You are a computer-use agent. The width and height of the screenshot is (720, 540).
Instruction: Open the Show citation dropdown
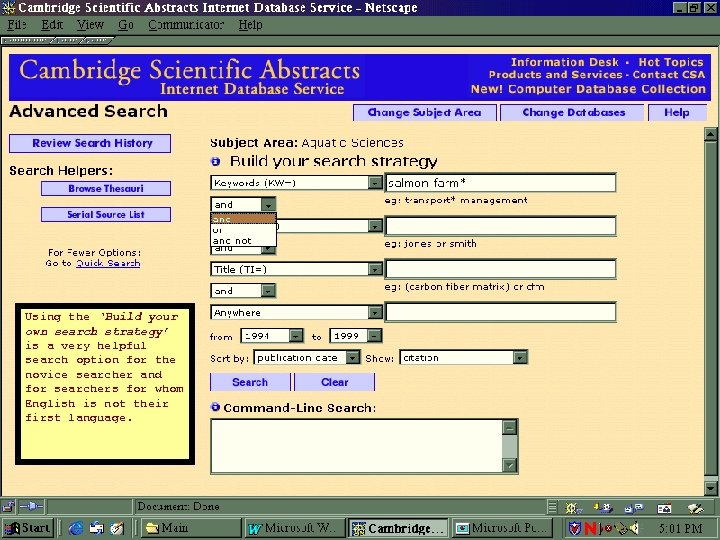(520, 357)
